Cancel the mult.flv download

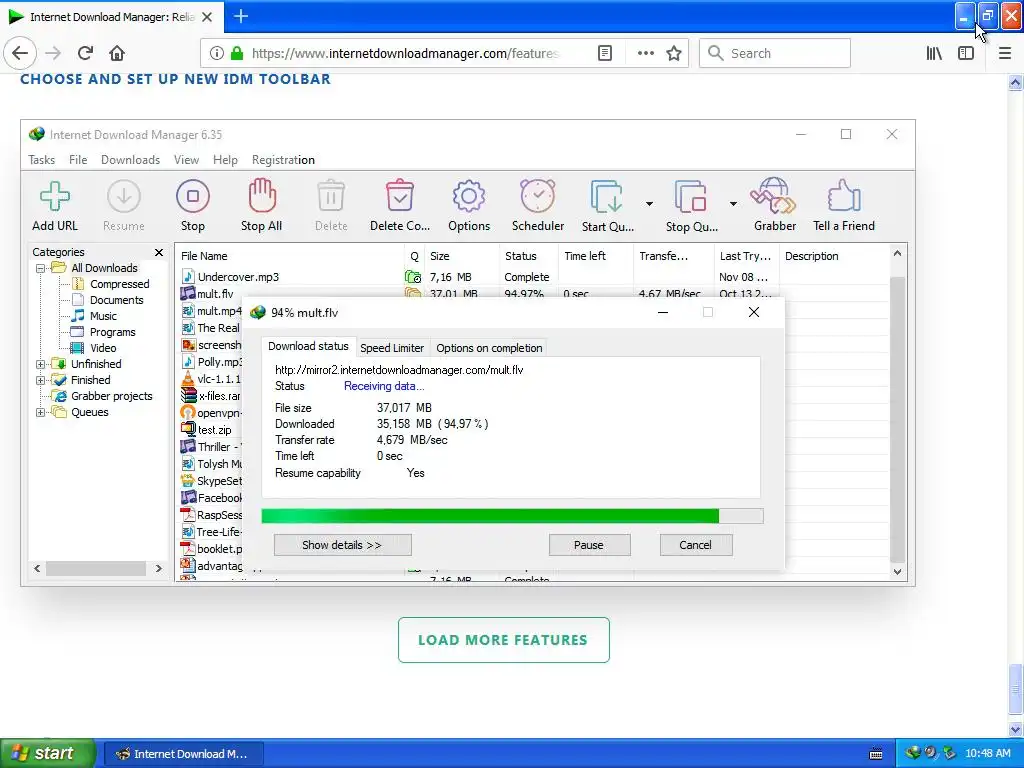696,545
